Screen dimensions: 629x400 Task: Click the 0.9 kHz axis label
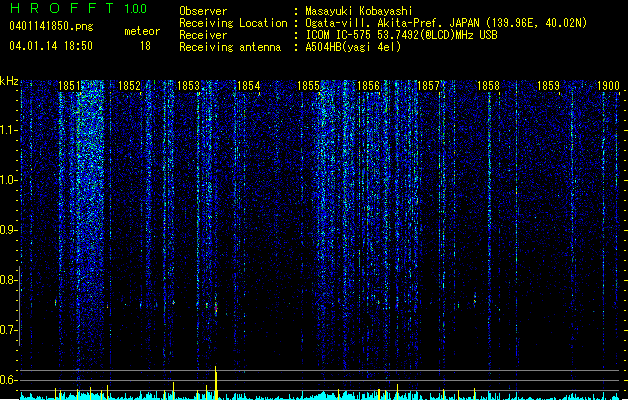click(8, 230)
